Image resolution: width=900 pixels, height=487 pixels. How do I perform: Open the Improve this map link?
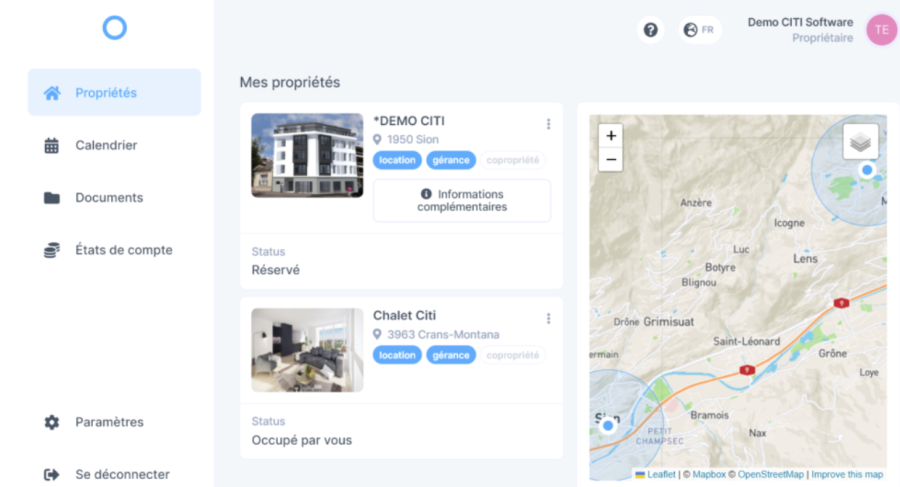(x=846, y=474)
